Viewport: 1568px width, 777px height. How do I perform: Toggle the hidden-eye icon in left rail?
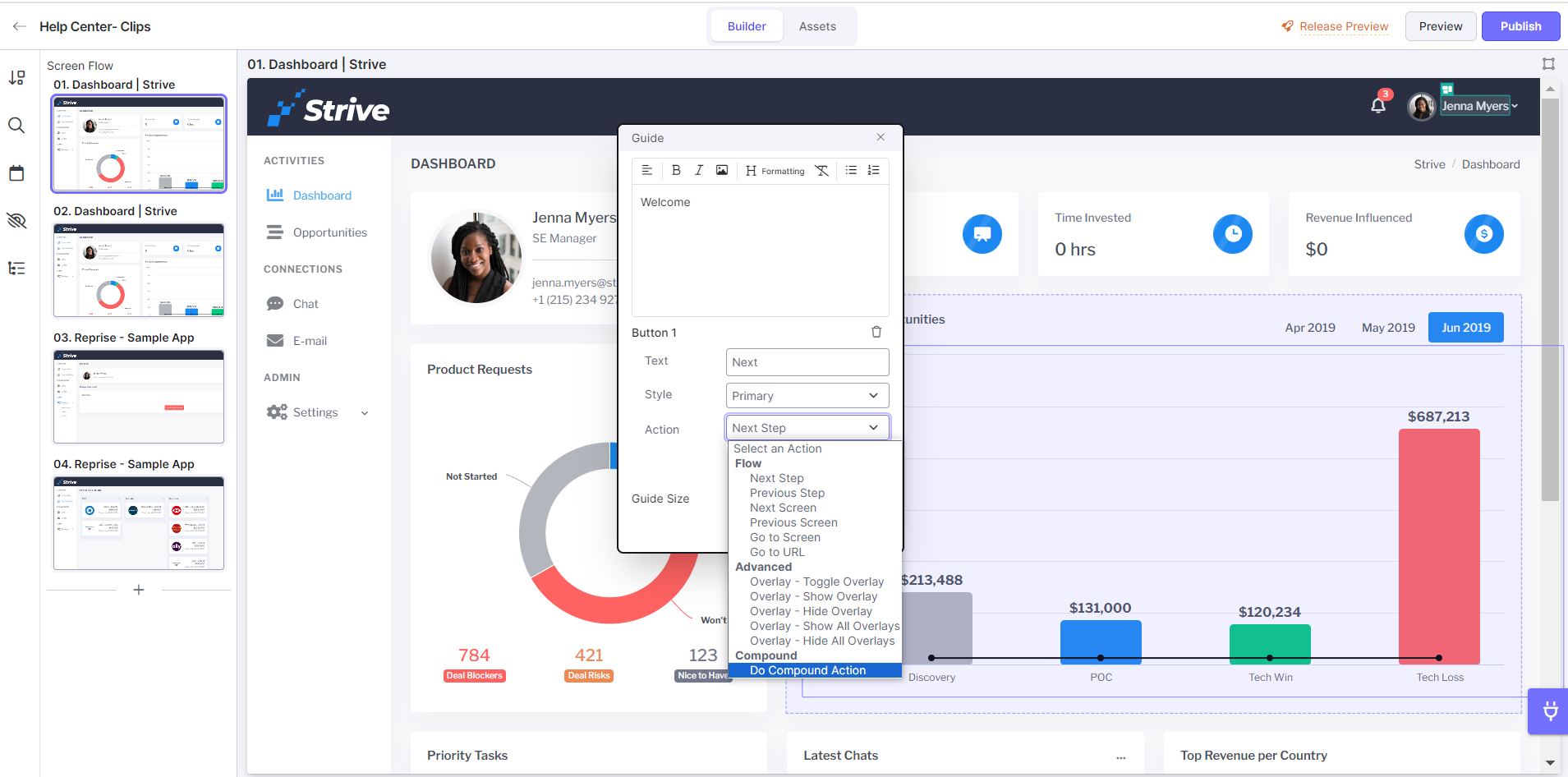point(16,220)
